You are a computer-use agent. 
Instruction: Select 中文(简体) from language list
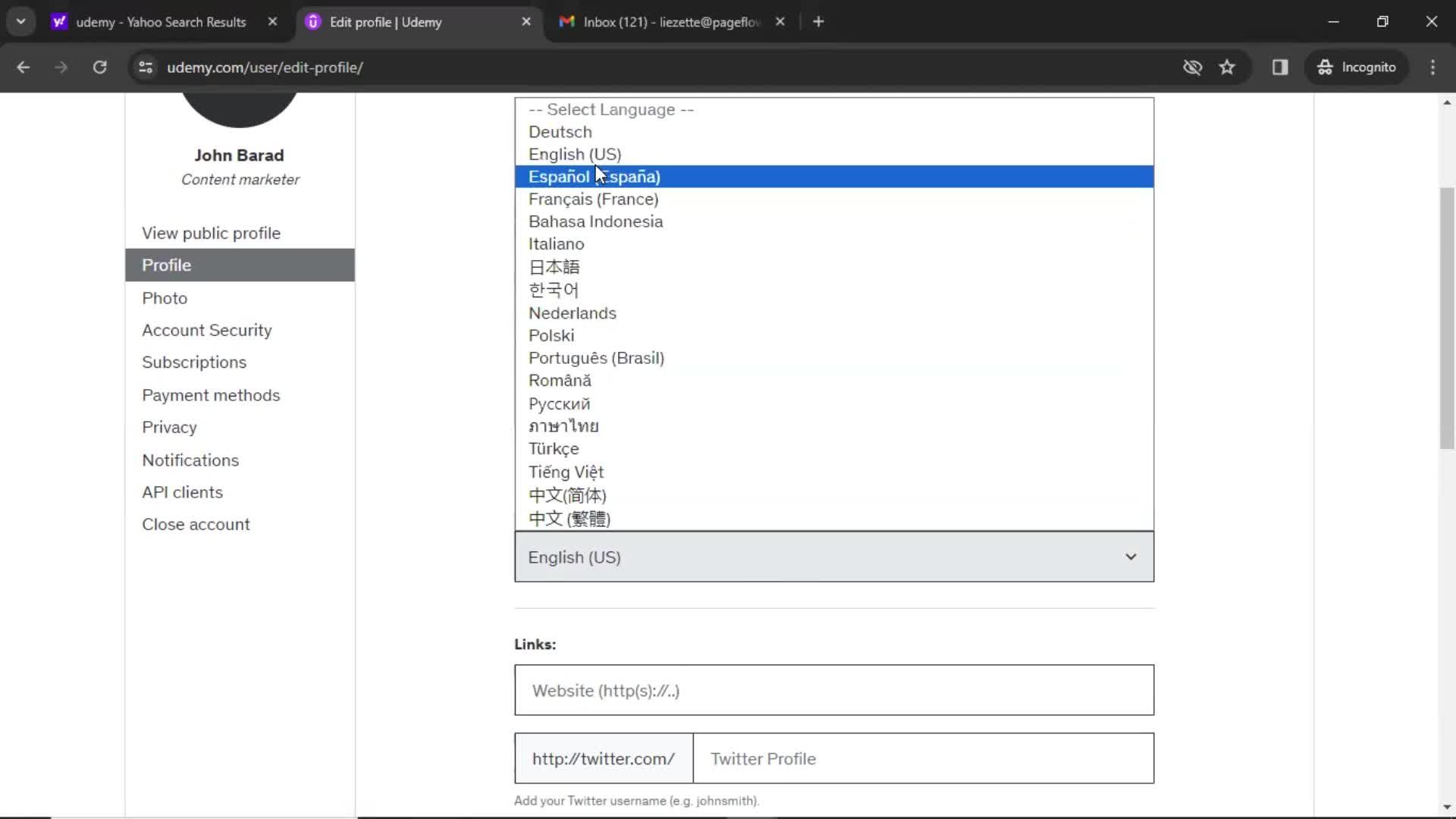coord(568,494)
